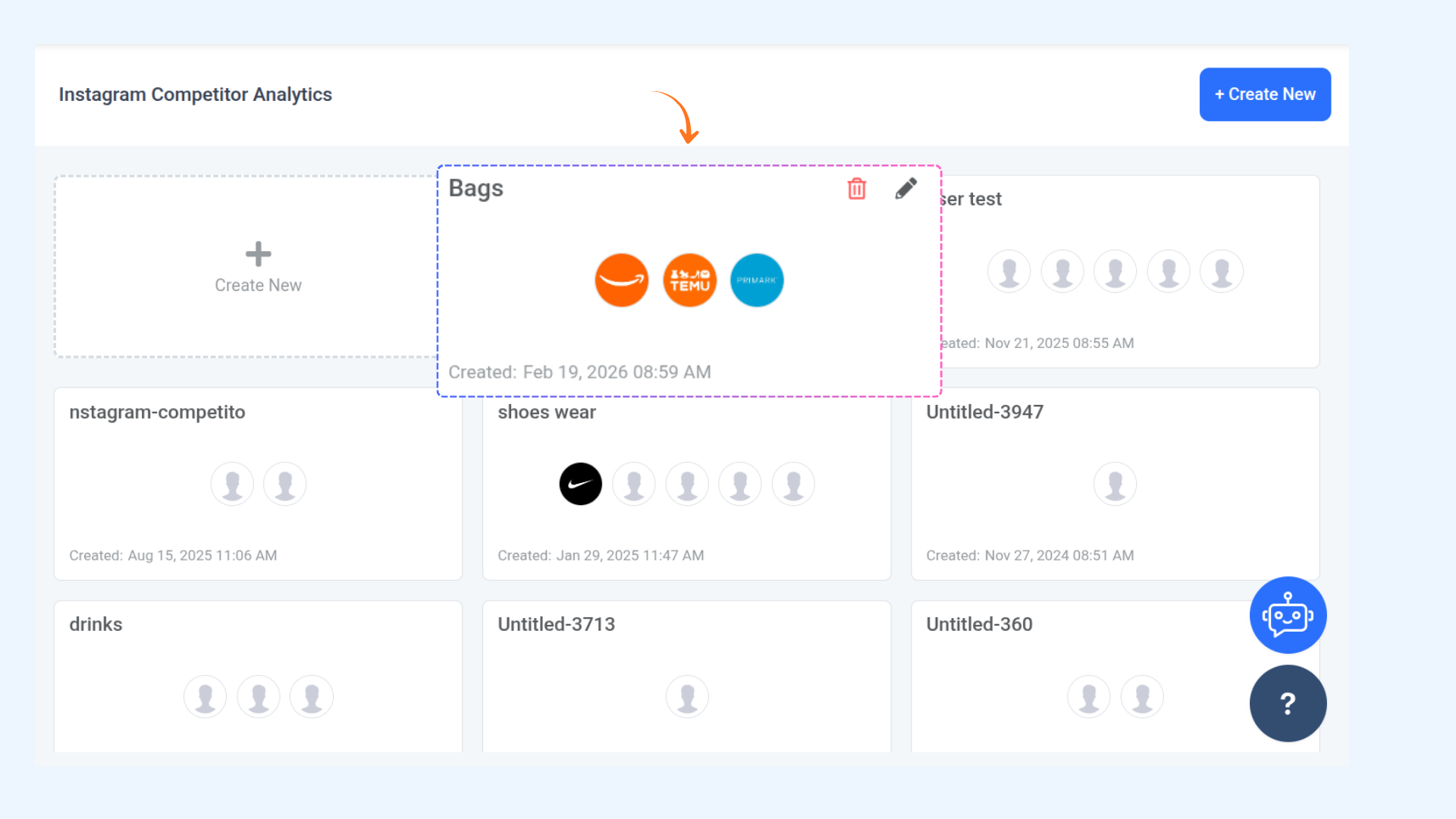Open the Untitled-3947 analytics card
Image resolution: width=1456 pixels, height=819 pixels.
(984, 413)
